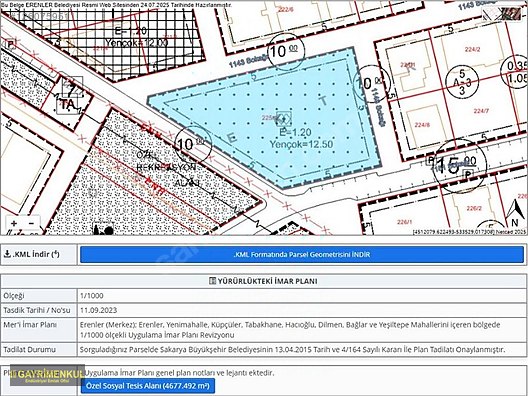528x396 pixels.
Task: Zoom out the map with minus button
Action: pos(31,223)
